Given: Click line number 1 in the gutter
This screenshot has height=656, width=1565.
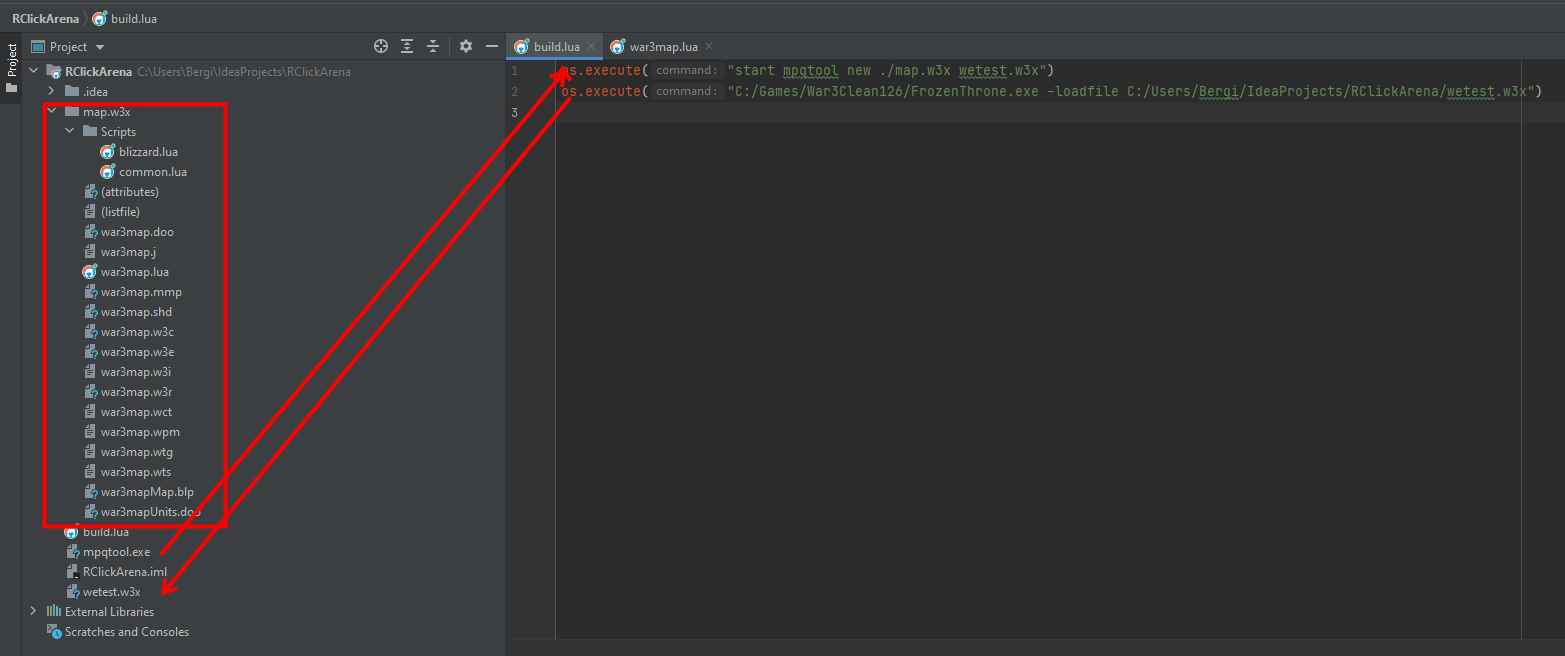Looking at the screenshot, I should [515, 71].
